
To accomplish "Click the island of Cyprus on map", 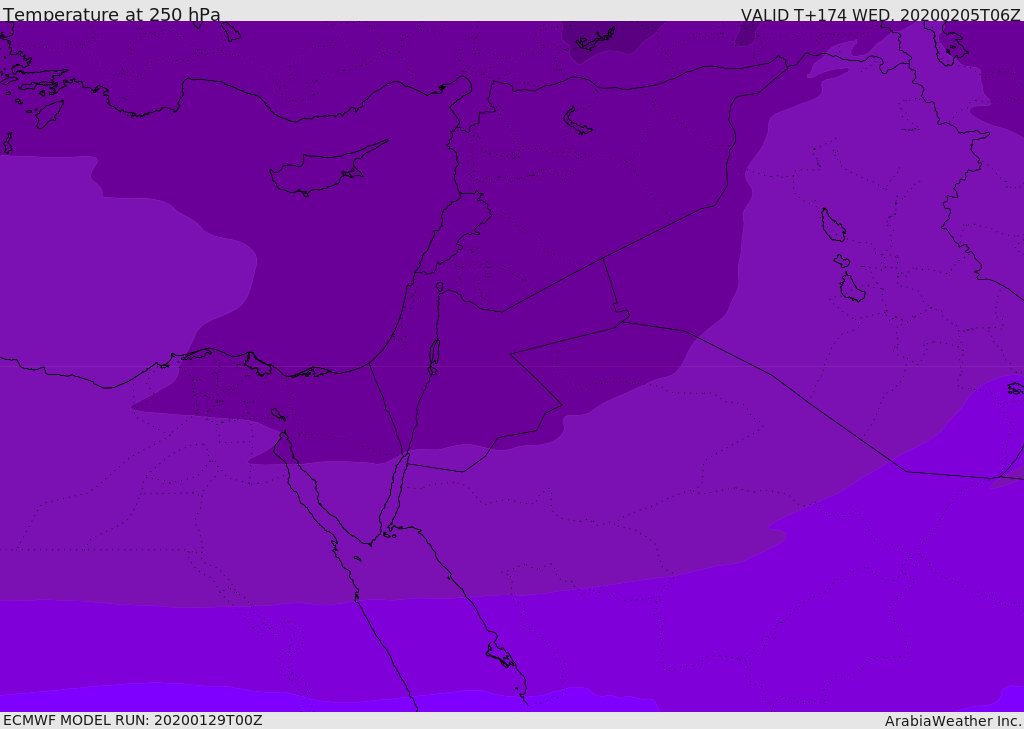I will [327, 170].
